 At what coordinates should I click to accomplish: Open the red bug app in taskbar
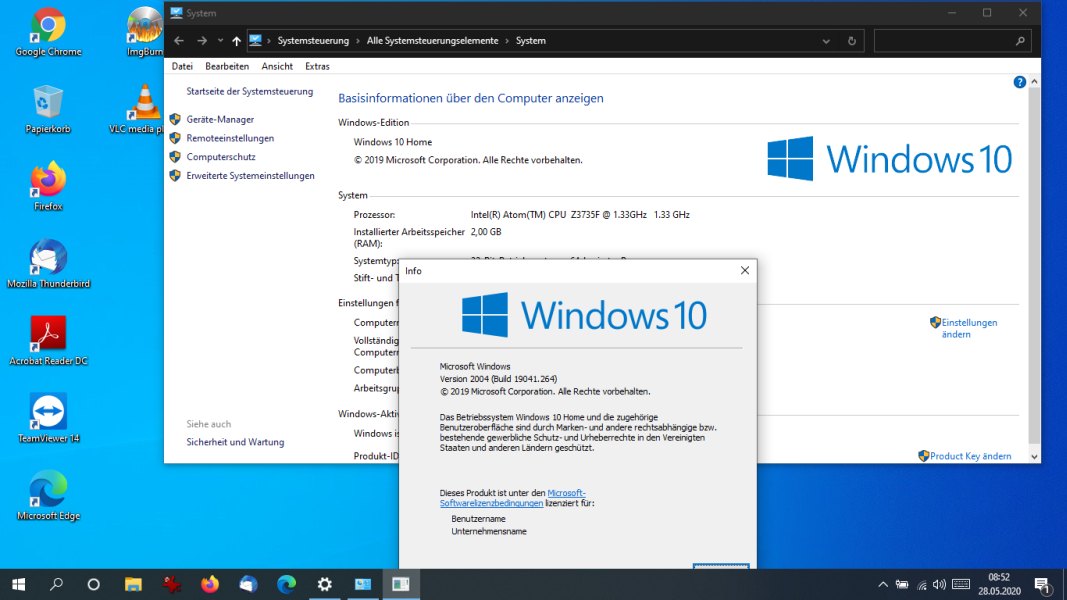171,584
